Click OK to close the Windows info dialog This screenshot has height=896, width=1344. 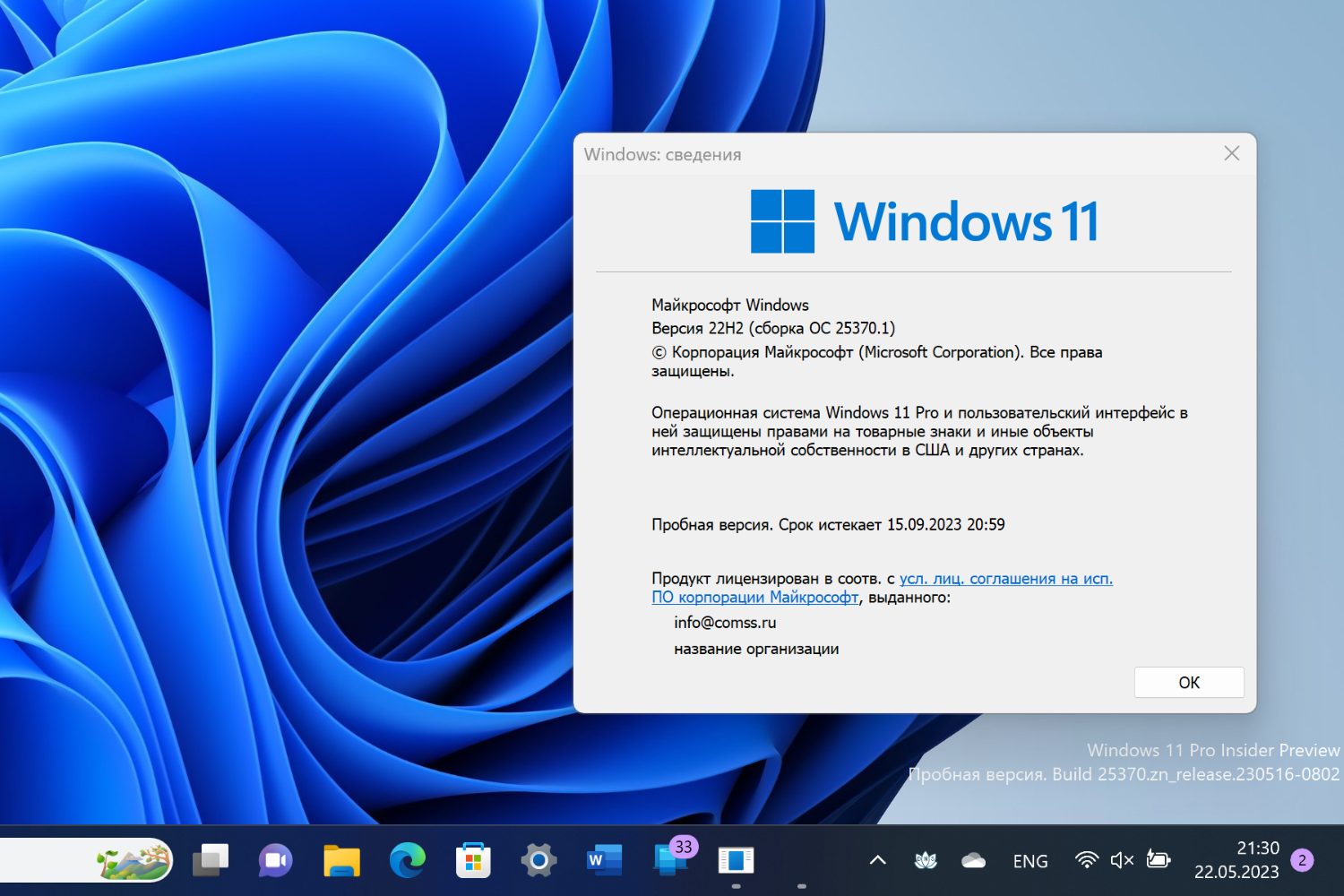[x=1189, y=682]
